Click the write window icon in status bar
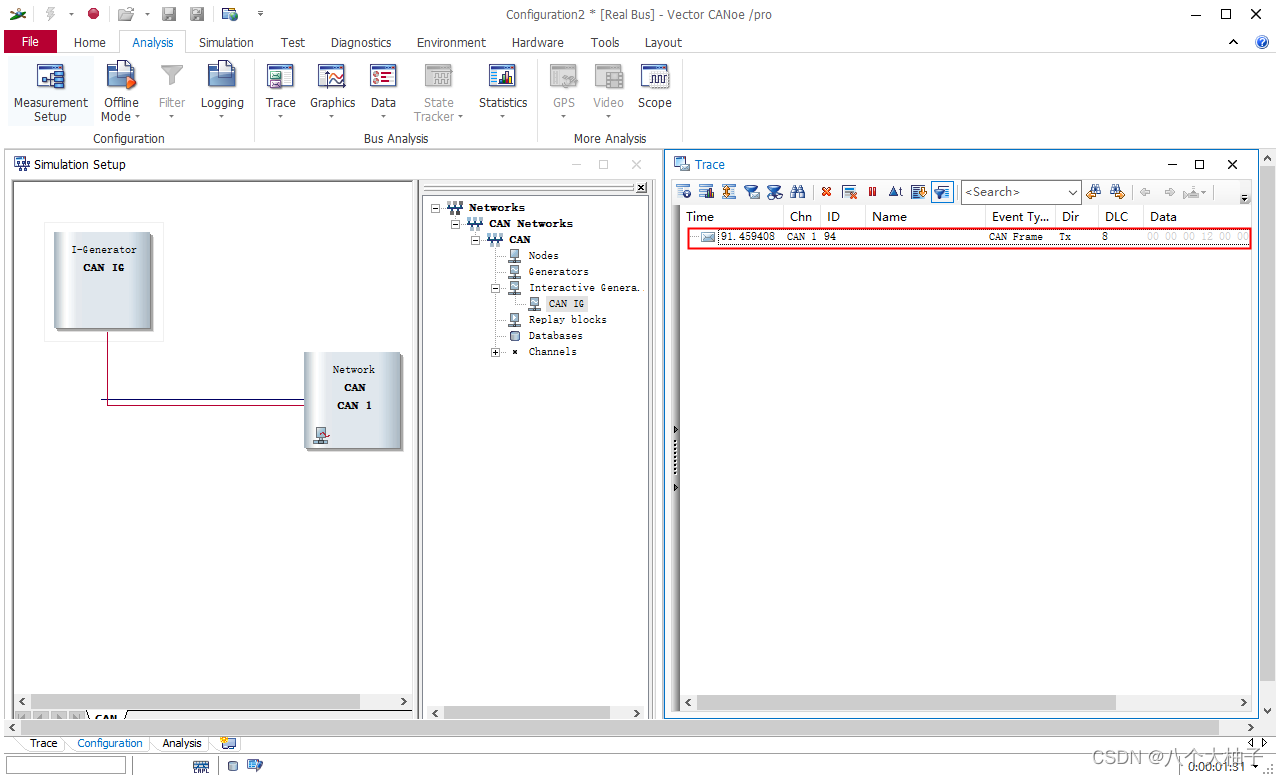This screenshot has height=777, width=1278. tap(254, 766)
